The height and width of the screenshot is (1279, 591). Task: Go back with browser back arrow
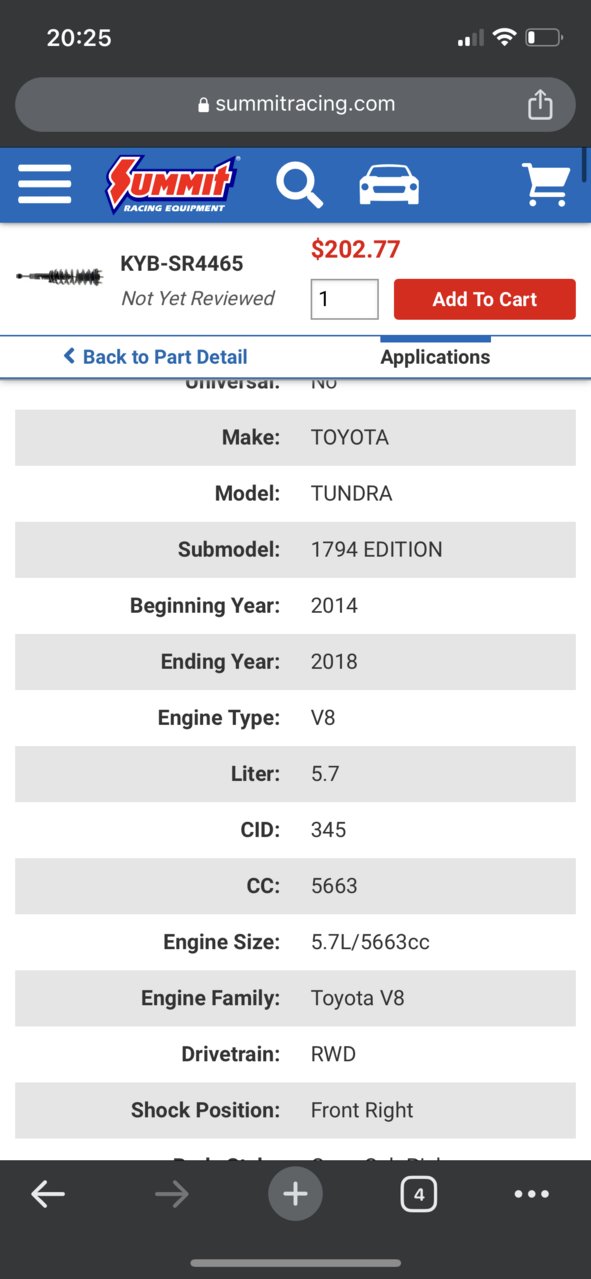tap(47, 1194)
